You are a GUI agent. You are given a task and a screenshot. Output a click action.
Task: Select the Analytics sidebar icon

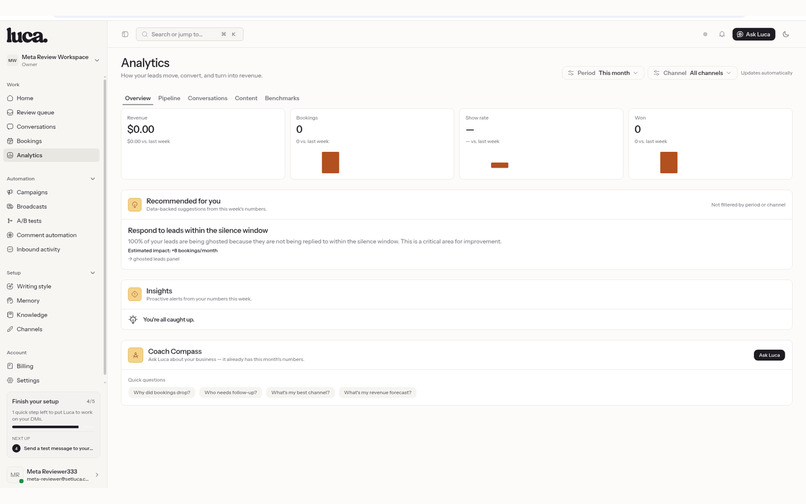10,155
